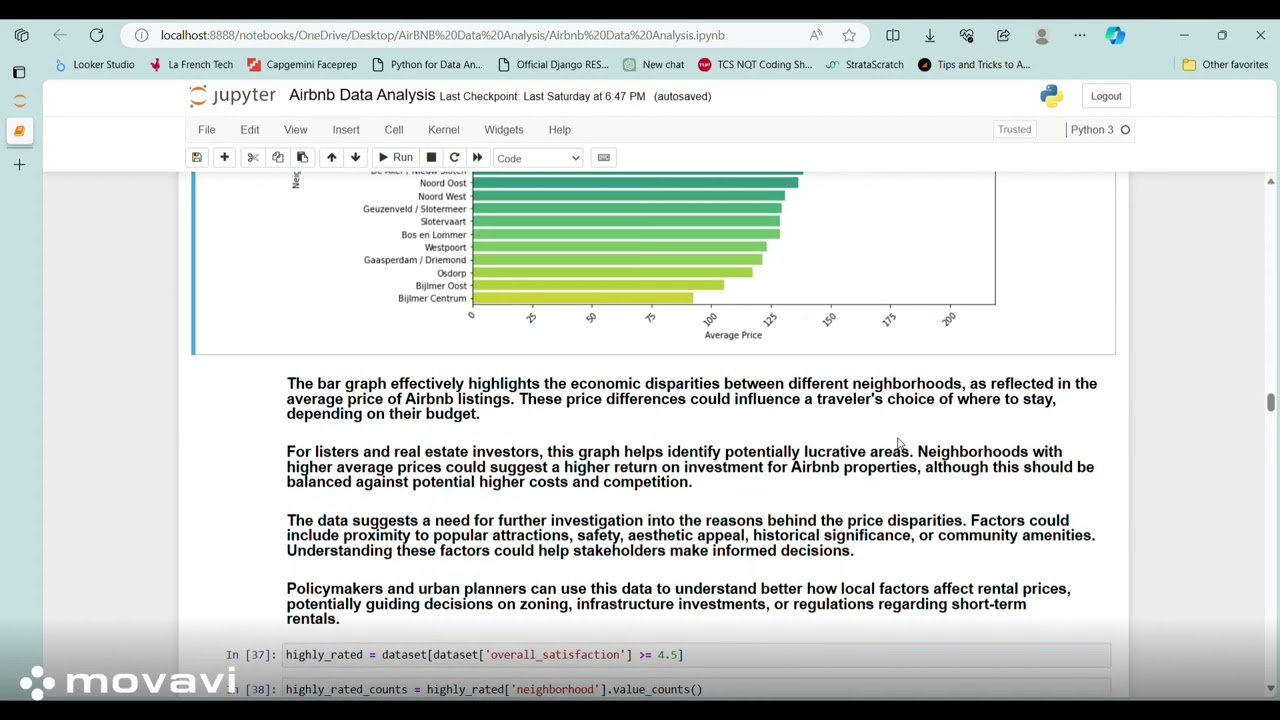Open the browser profile avatar
Image resolution: width=1280 pixels, height=720 pixels.
[1042, 35]
